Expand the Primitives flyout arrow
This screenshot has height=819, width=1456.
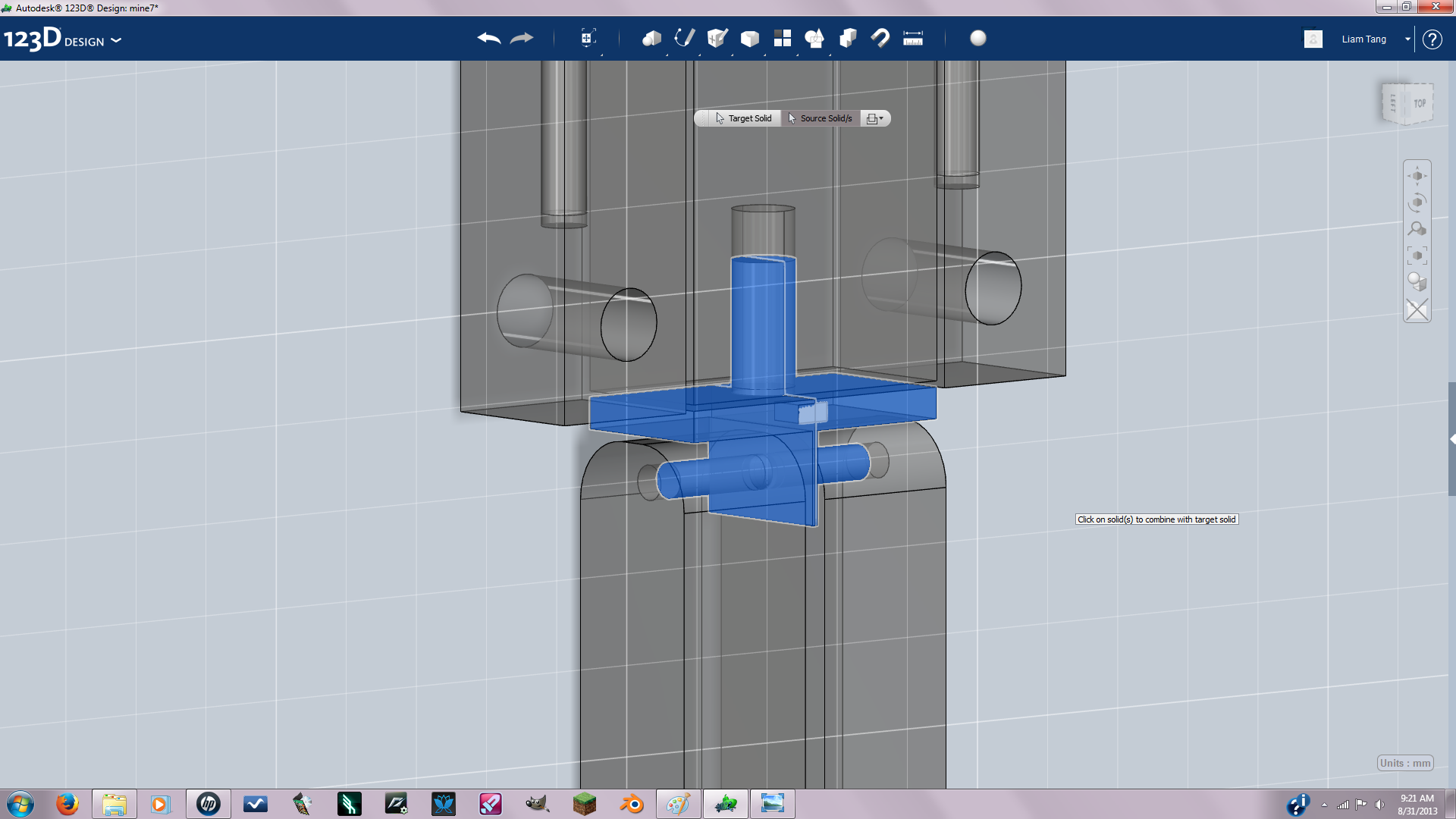[667, 54]
